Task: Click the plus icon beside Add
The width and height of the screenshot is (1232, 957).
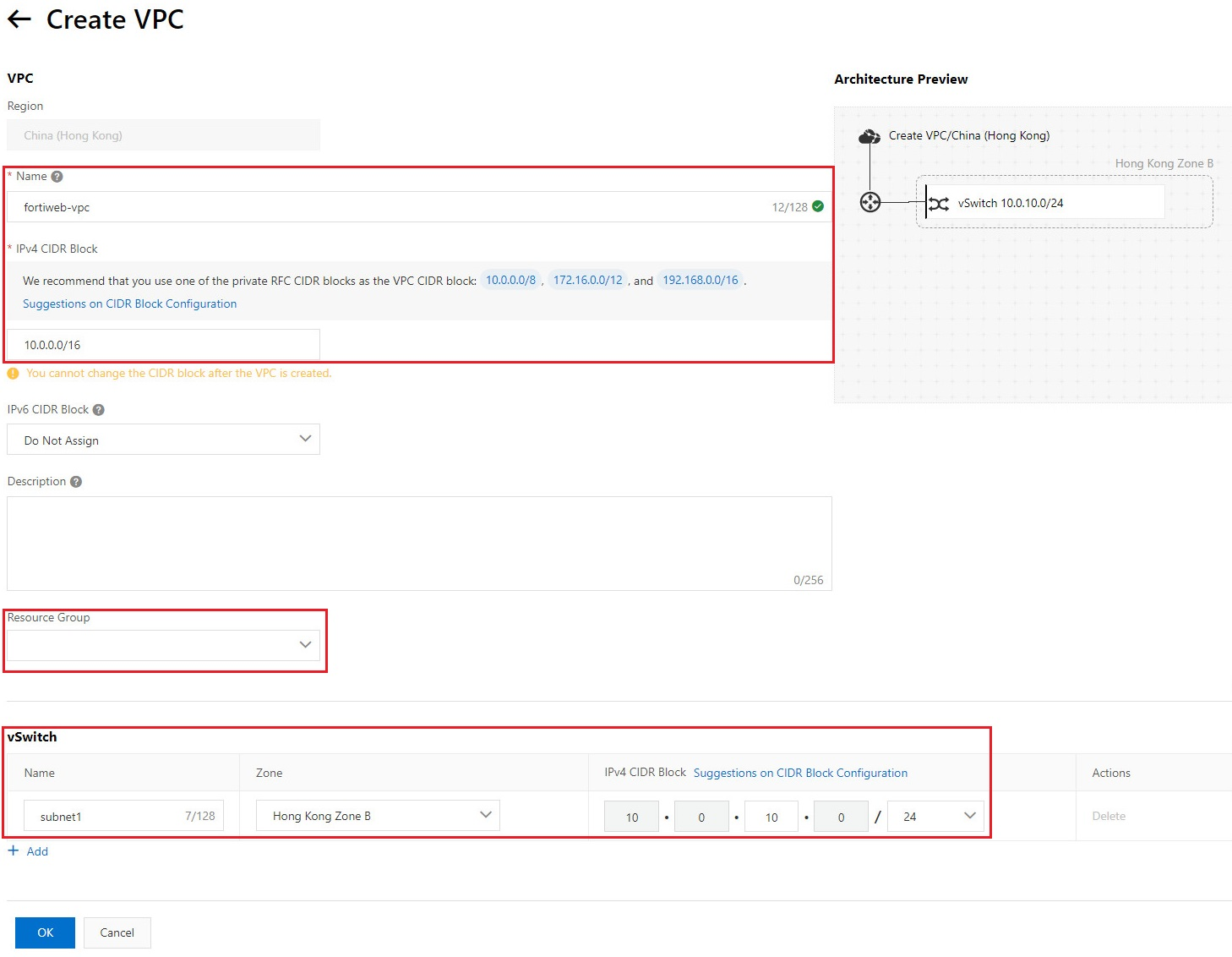Action: tap(14, 851)
